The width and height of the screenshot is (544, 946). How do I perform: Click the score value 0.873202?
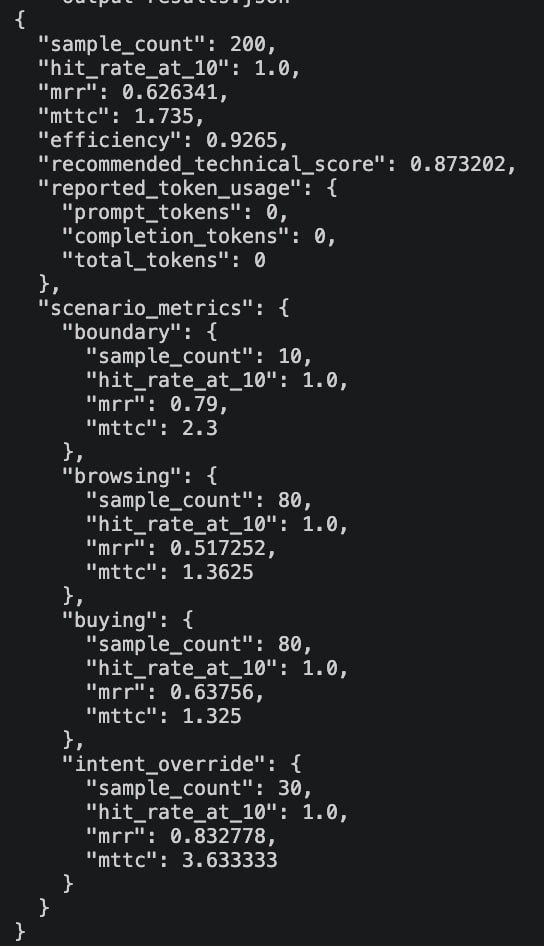tap(458, 164)
